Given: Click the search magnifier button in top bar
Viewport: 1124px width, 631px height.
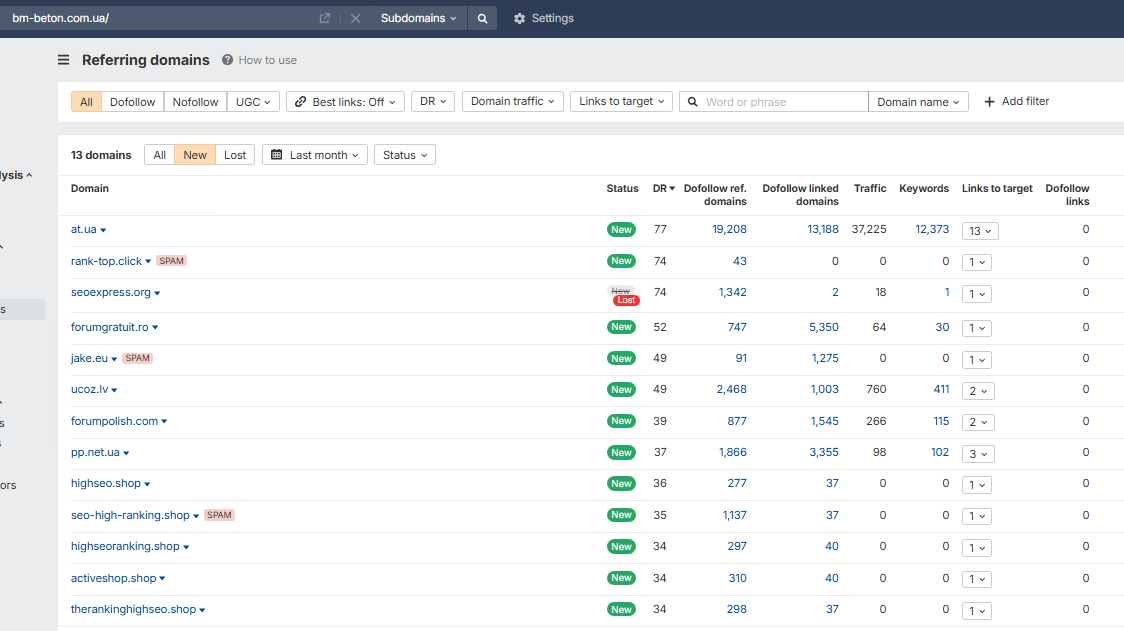Looking at the screenshot, I should pyautogui.click(x=482, y=19).
